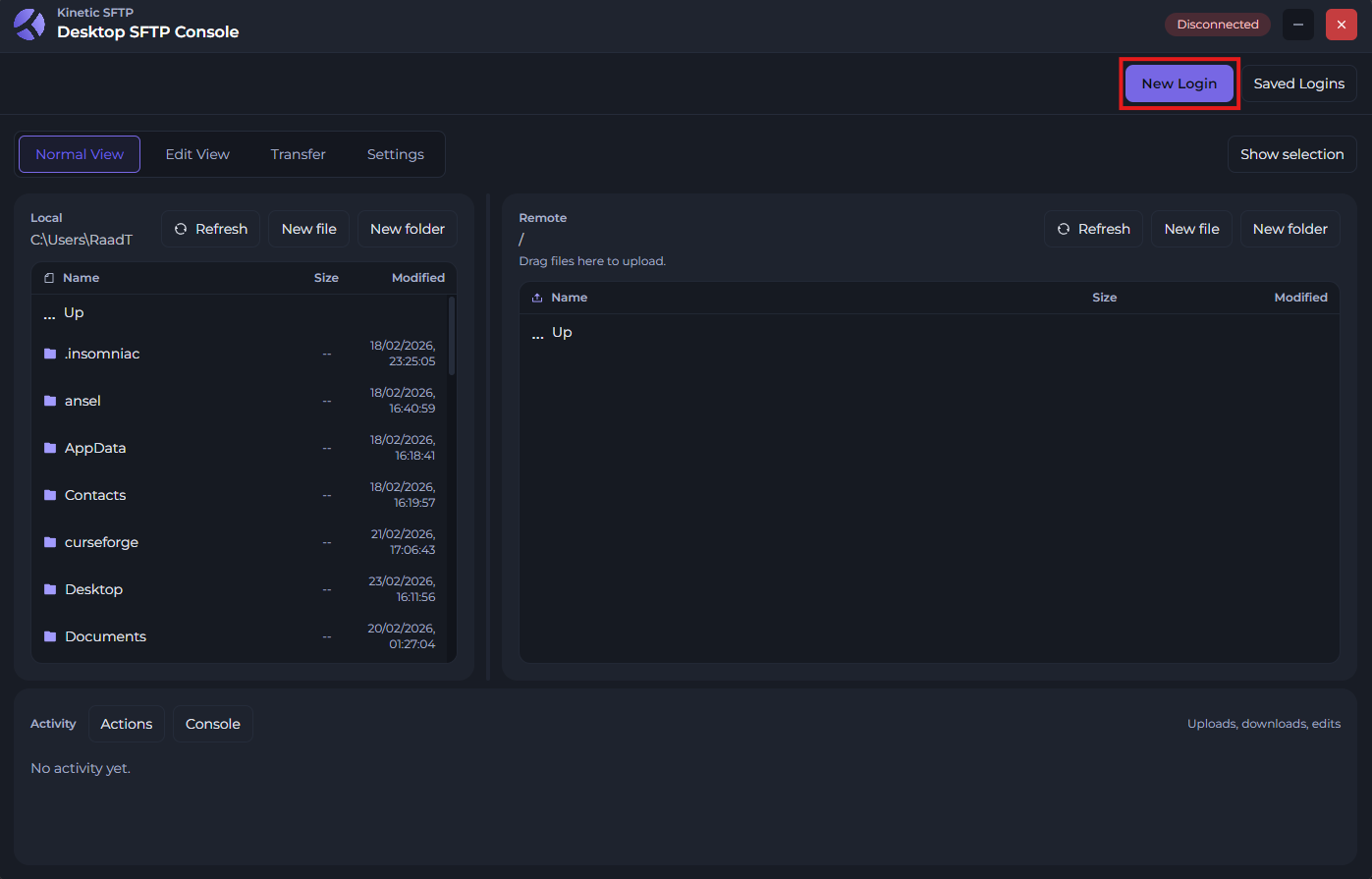Refresh the Local file listing

pyautogui.click(x=210, y=229)
